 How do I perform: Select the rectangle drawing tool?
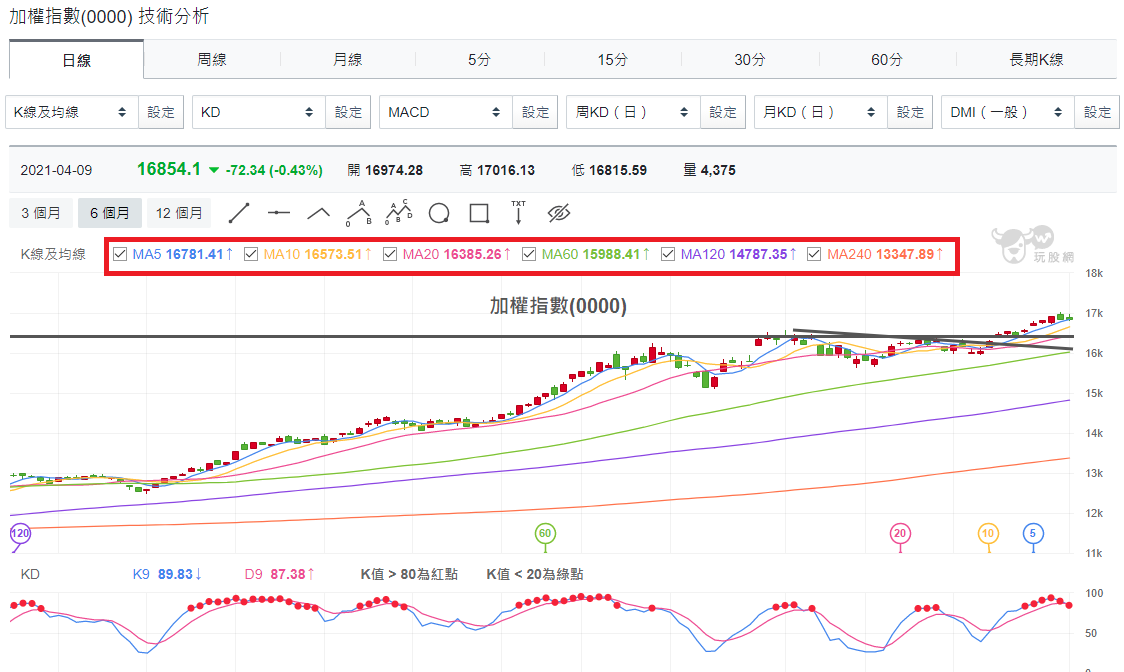pyautogui.click(x=479, y=213)
